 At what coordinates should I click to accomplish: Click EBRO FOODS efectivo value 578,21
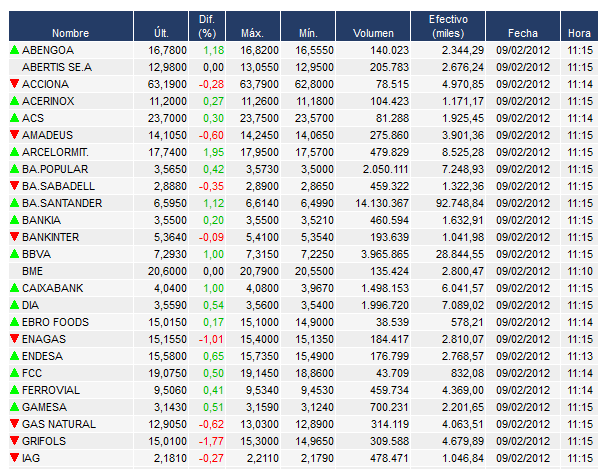[467, 322]
